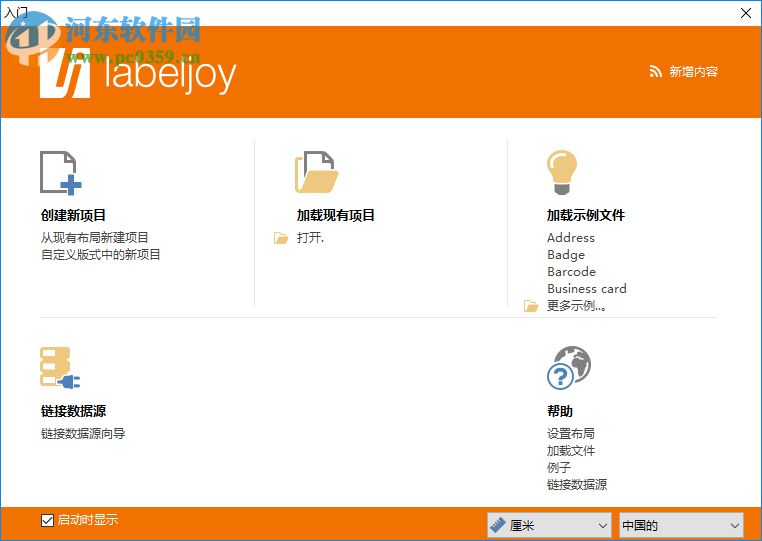Click the small folder icon beside 打开
The width and height of the screenshot is (762, 541).
tap(281, 238)
